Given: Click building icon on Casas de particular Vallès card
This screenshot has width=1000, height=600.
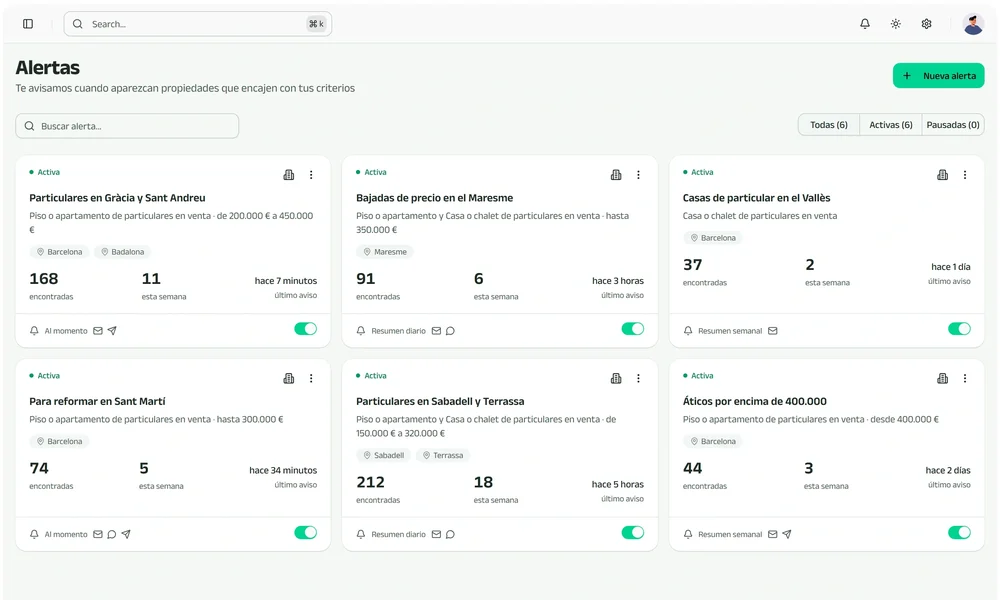Looking at the screenshot, I should pos(943,175).
